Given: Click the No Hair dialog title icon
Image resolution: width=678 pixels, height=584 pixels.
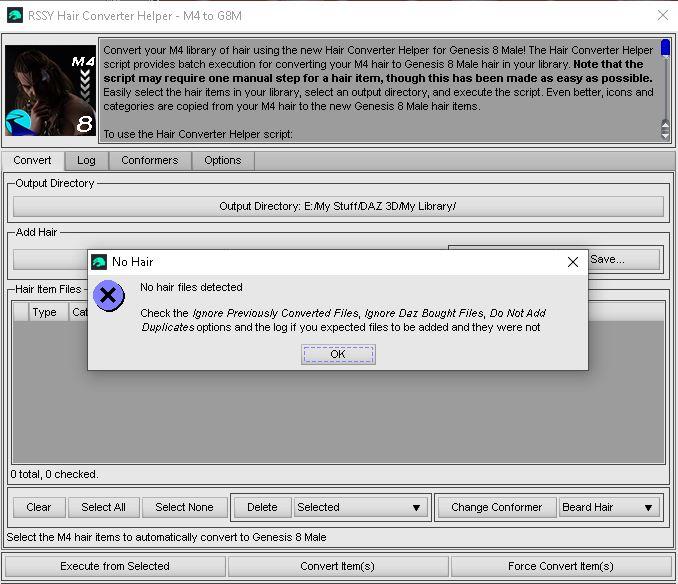Looking at the screenshot, I should pos(99,262).
